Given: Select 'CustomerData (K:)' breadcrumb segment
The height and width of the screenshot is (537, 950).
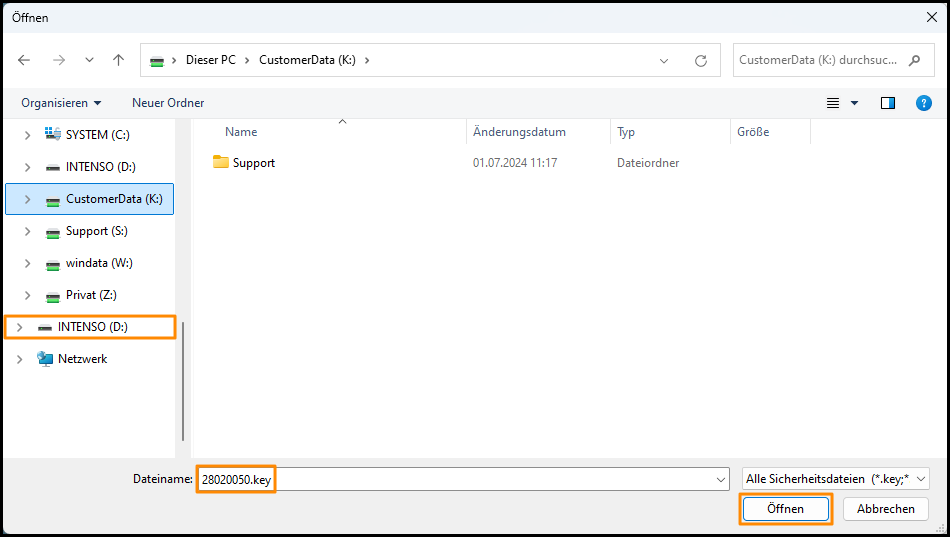Looking at the screenshot, I should 307,60.
